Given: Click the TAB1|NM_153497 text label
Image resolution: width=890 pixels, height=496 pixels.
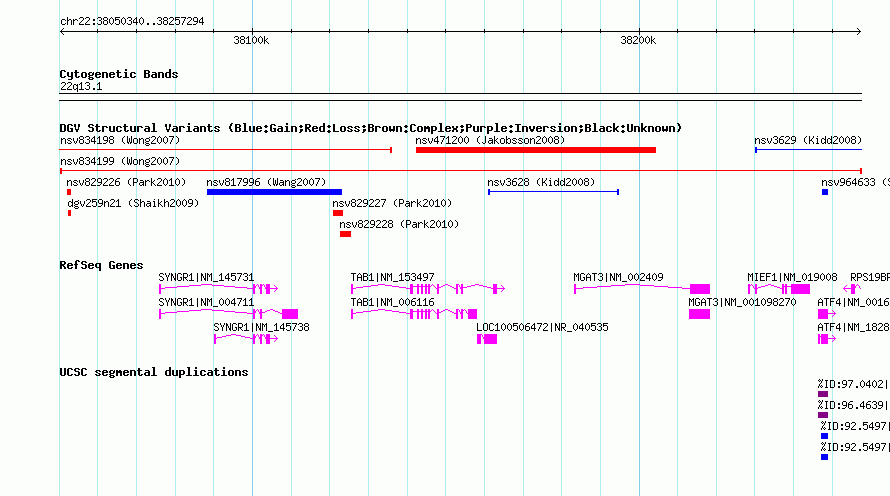Looking at the screenshot, I should click(x=392, y=277).
